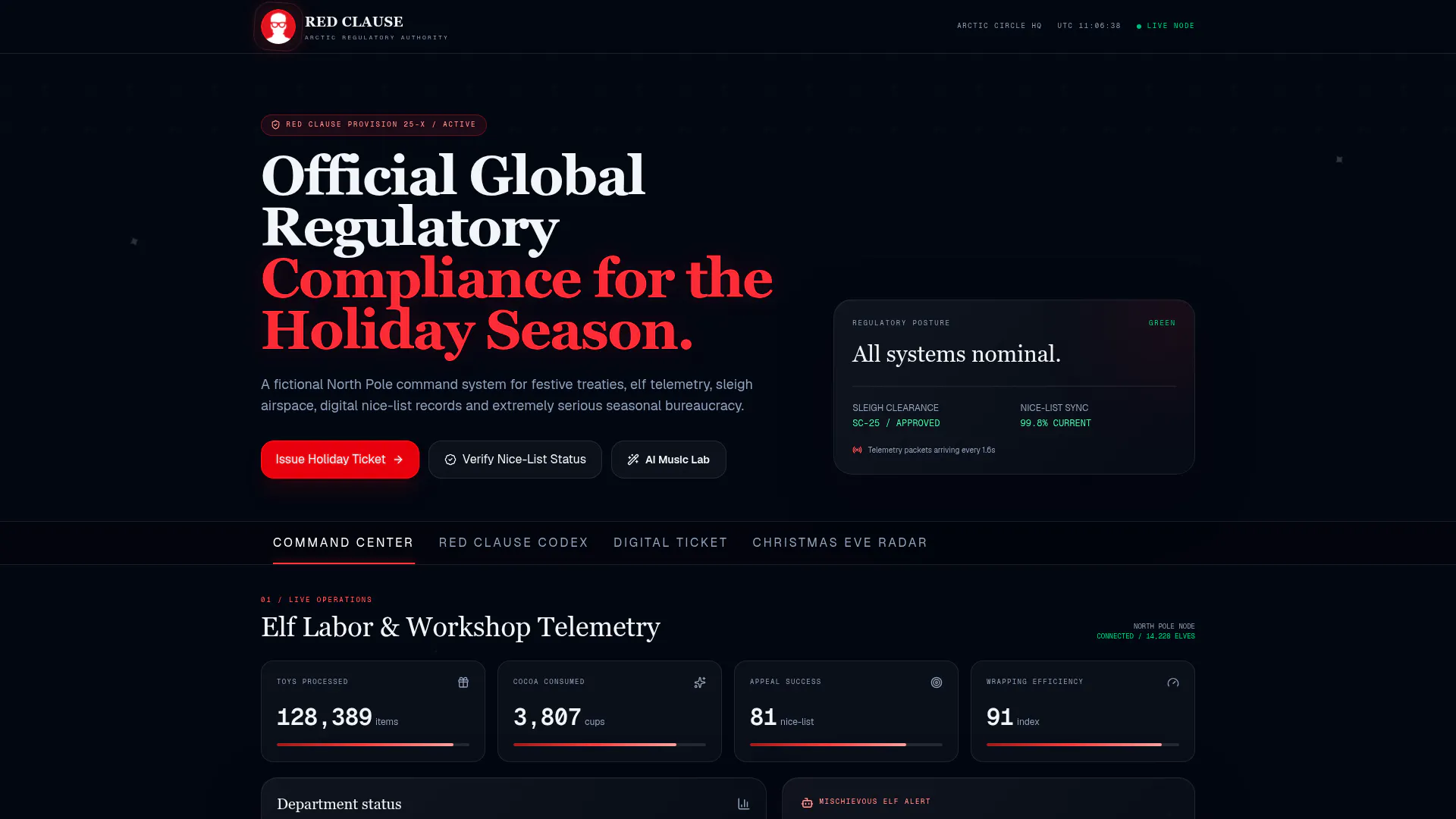Click the '3,807' cups value
Screen dimensions: 1456x819
tap(548, 717)
